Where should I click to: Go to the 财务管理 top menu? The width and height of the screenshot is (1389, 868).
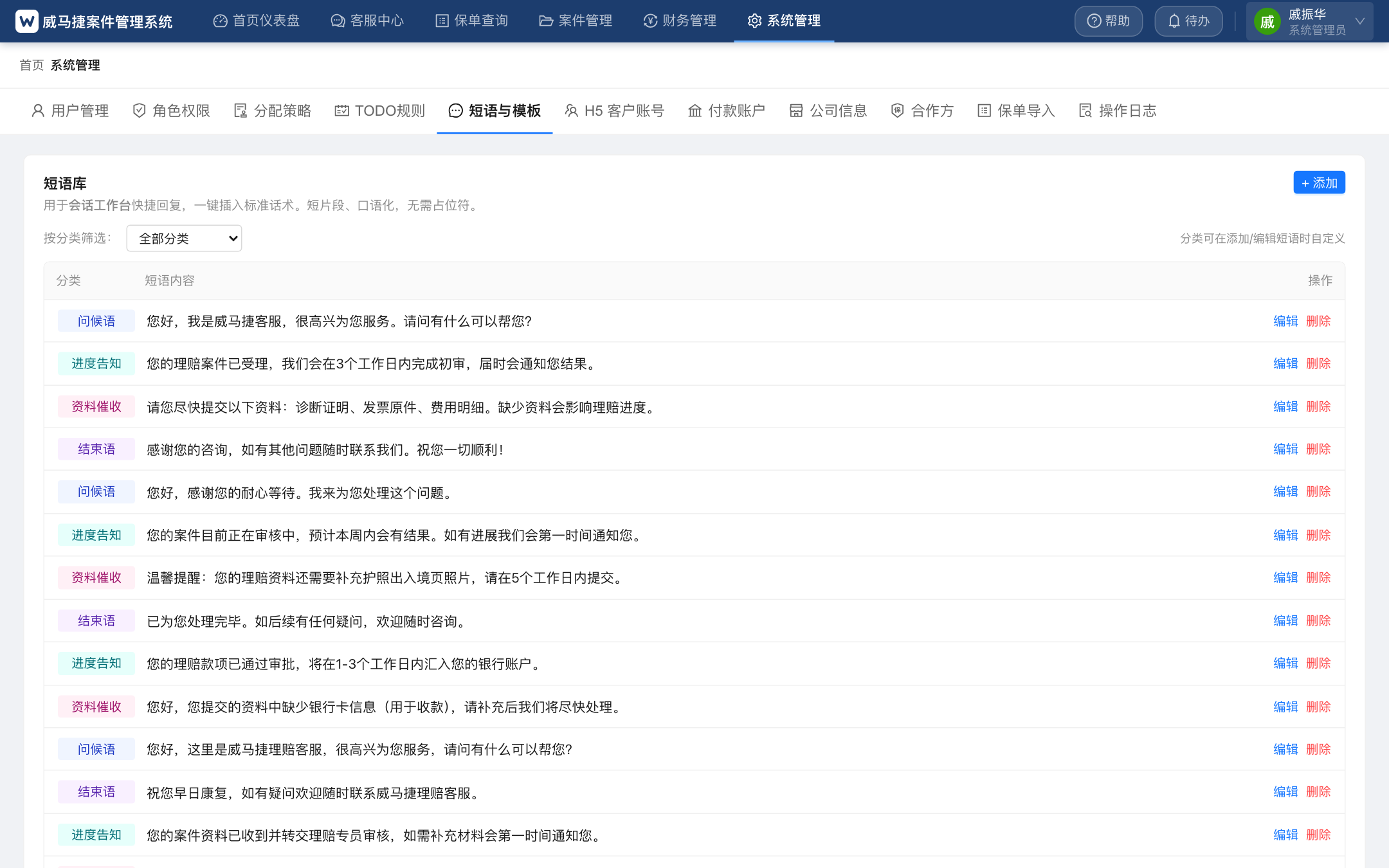680,21
